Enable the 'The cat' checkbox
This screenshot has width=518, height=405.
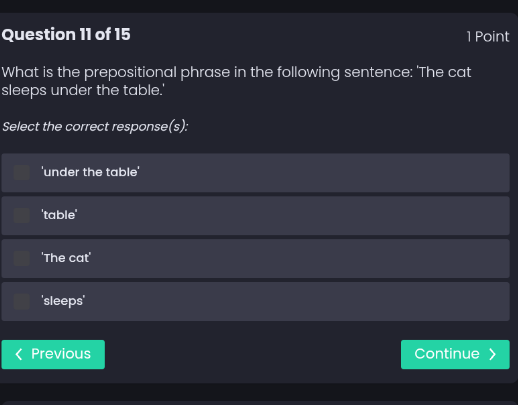[x=22, y=258]
